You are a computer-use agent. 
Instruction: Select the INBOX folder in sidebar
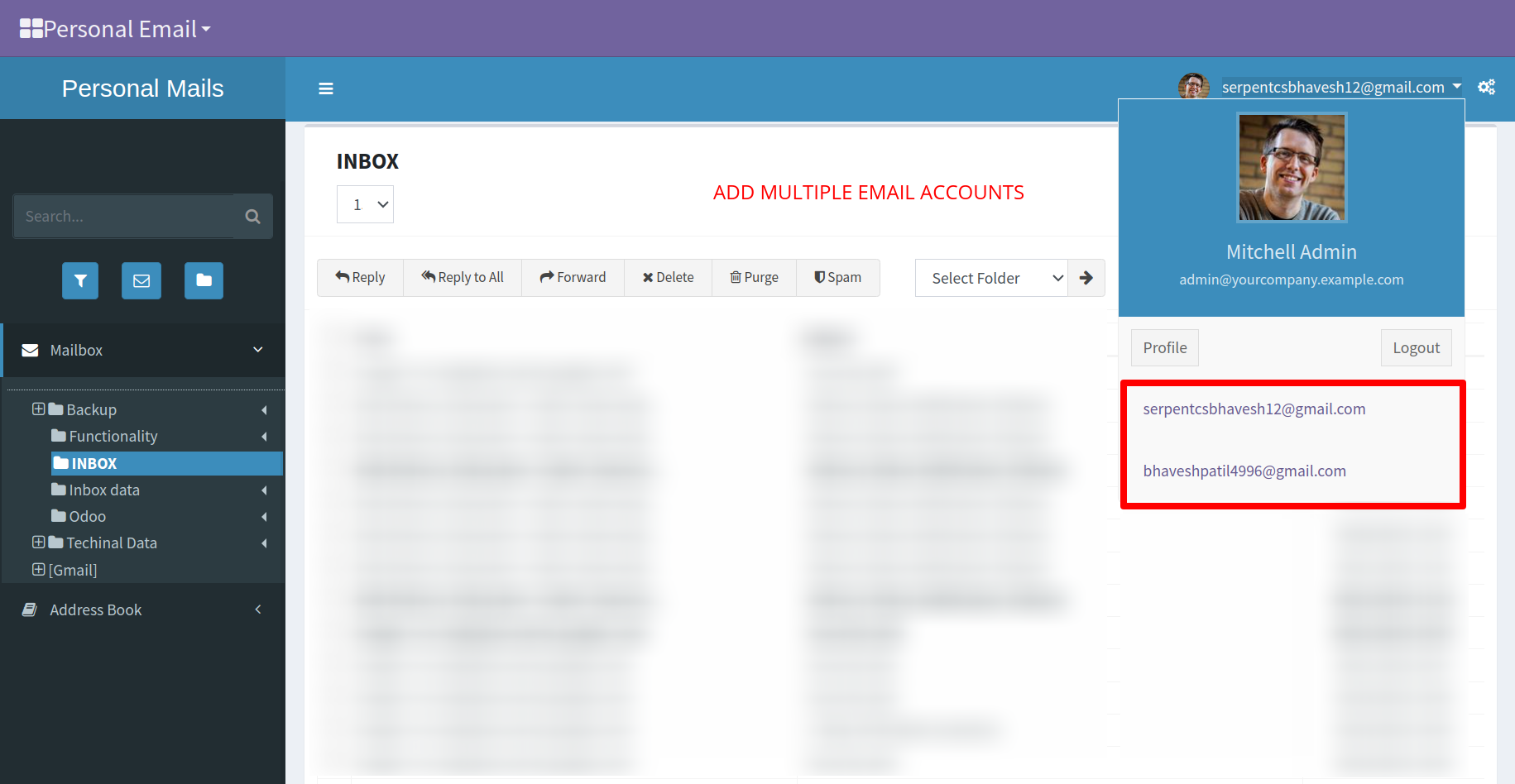point(93,463)
